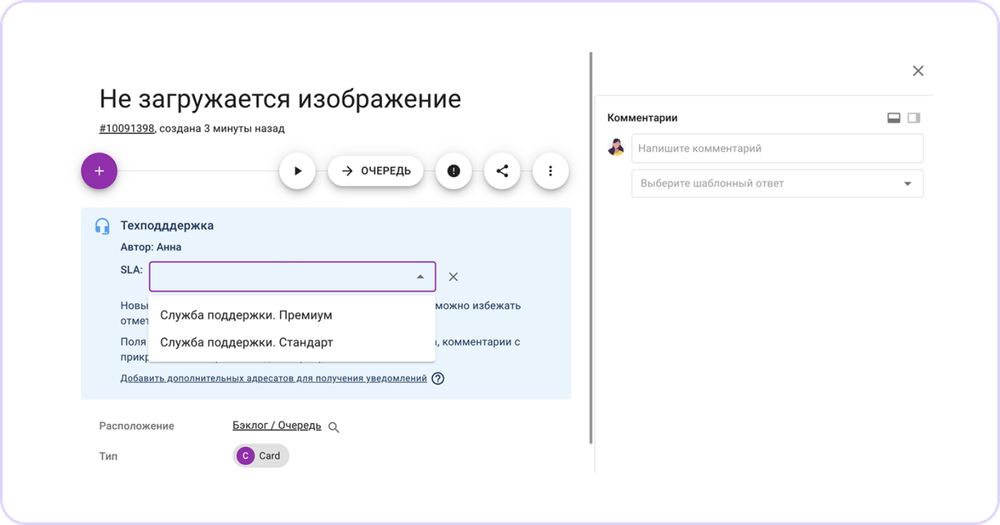Screen dimensions: 1000x525
Task: Switch comments to bottom panel layout
Action: (893, 118)
